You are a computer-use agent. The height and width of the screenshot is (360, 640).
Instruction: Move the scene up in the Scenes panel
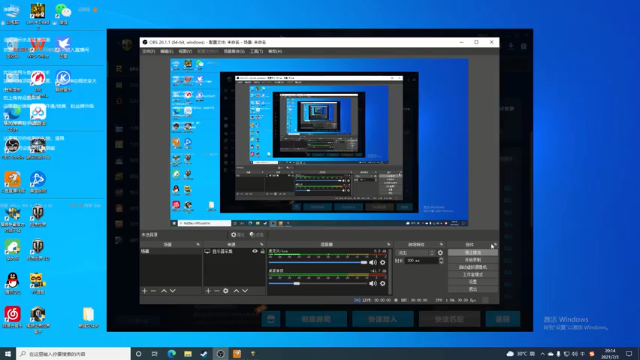pos(164,291)
